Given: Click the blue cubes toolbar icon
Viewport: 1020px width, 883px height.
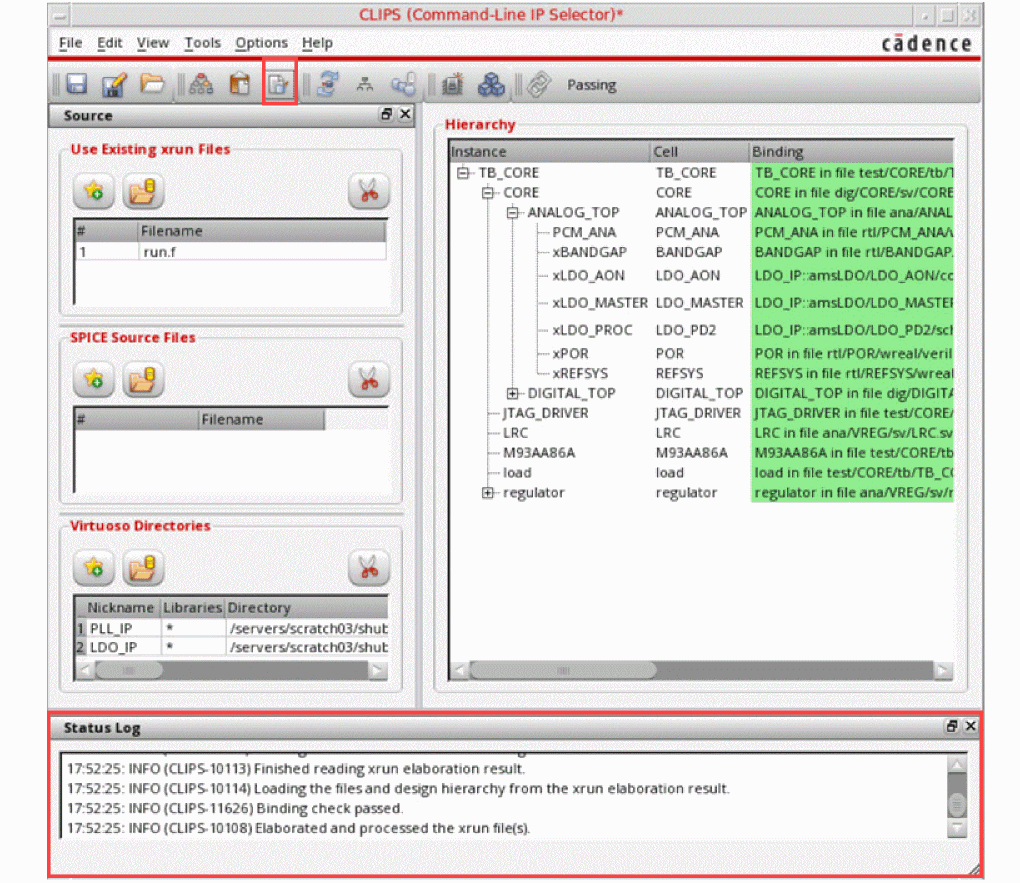Looking at the screenshot, I should (x=491, y=85).
